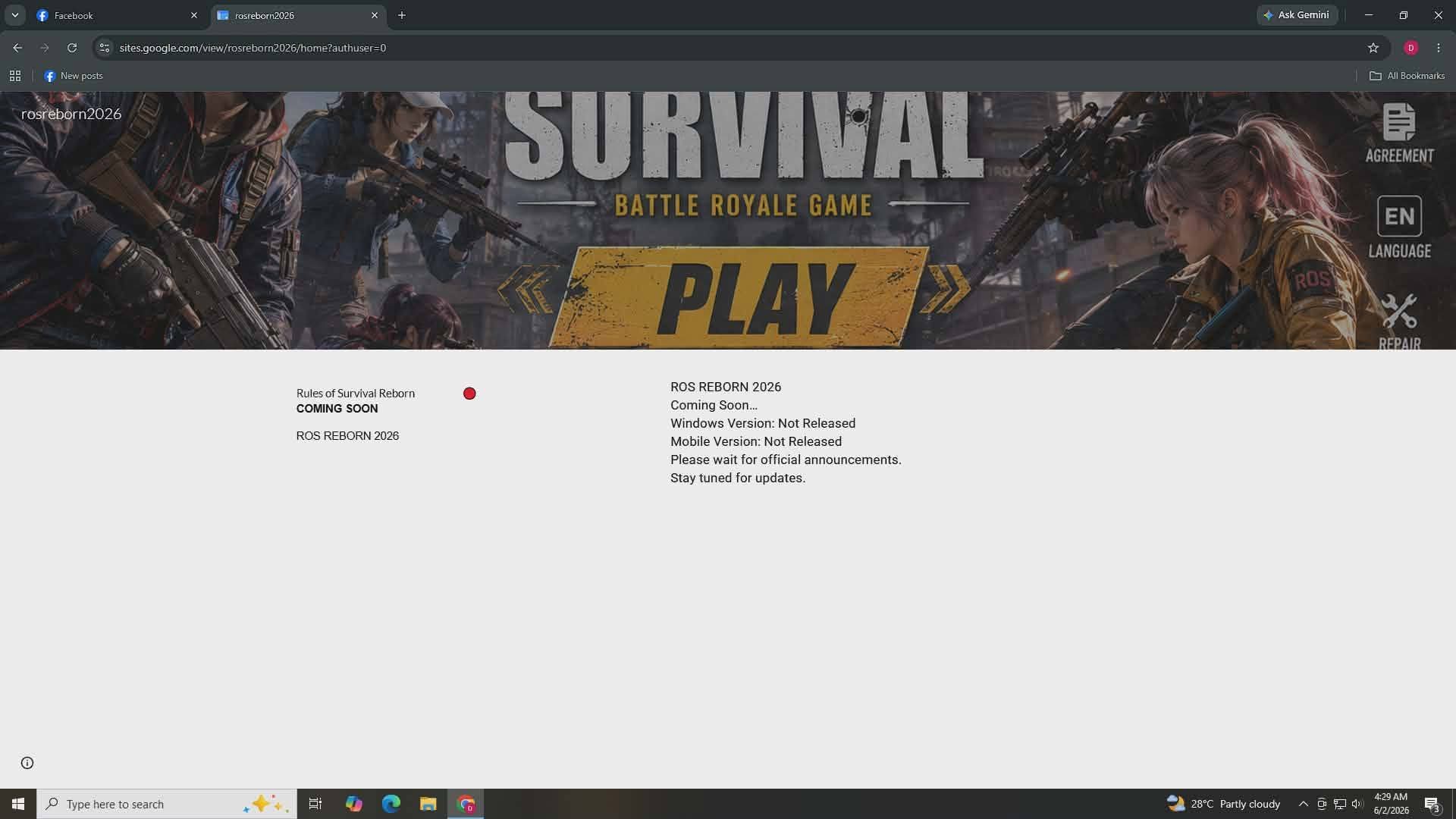Open a new browser tab
Screen dimensions: 1456x819
click(402, 15)
